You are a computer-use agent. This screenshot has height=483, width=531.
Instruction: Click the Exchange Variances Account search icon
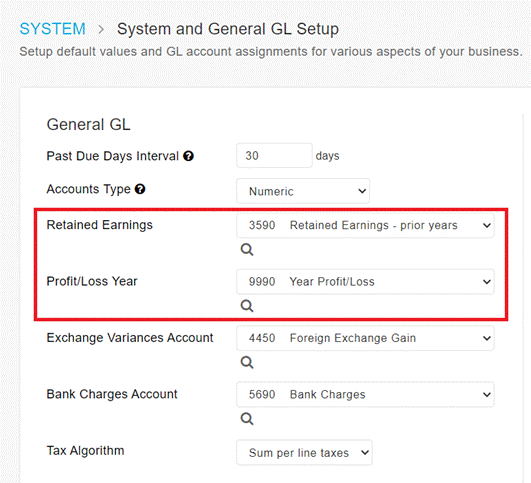[247, 362]
